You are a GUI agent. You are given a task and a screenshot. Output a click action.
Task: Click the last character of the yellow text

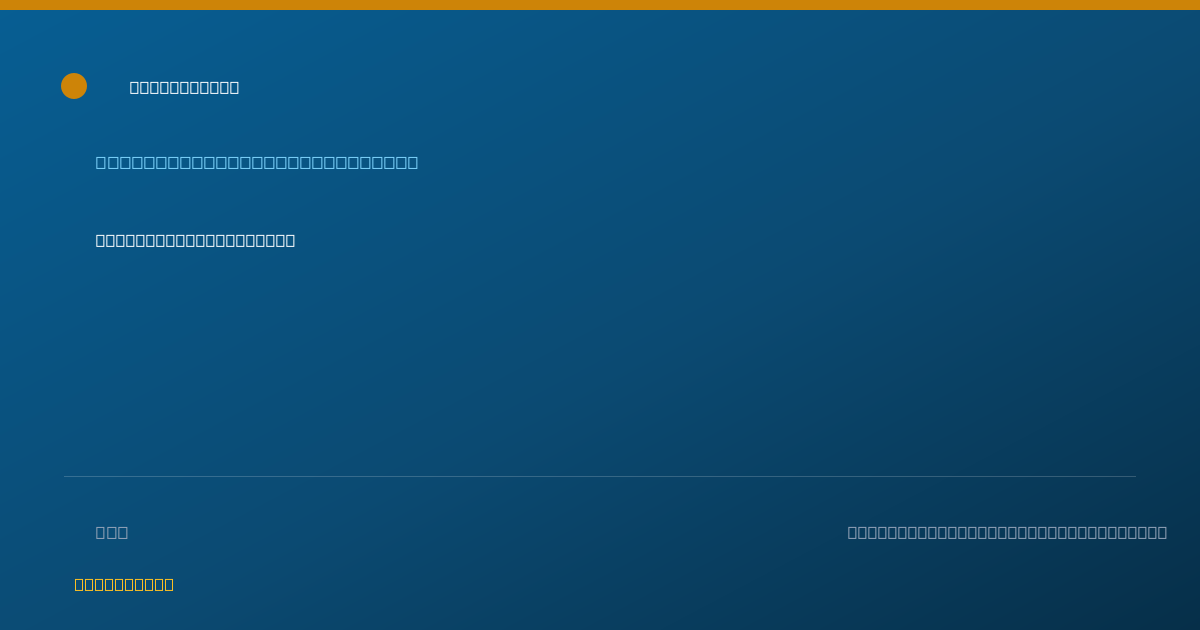point(169,584)
